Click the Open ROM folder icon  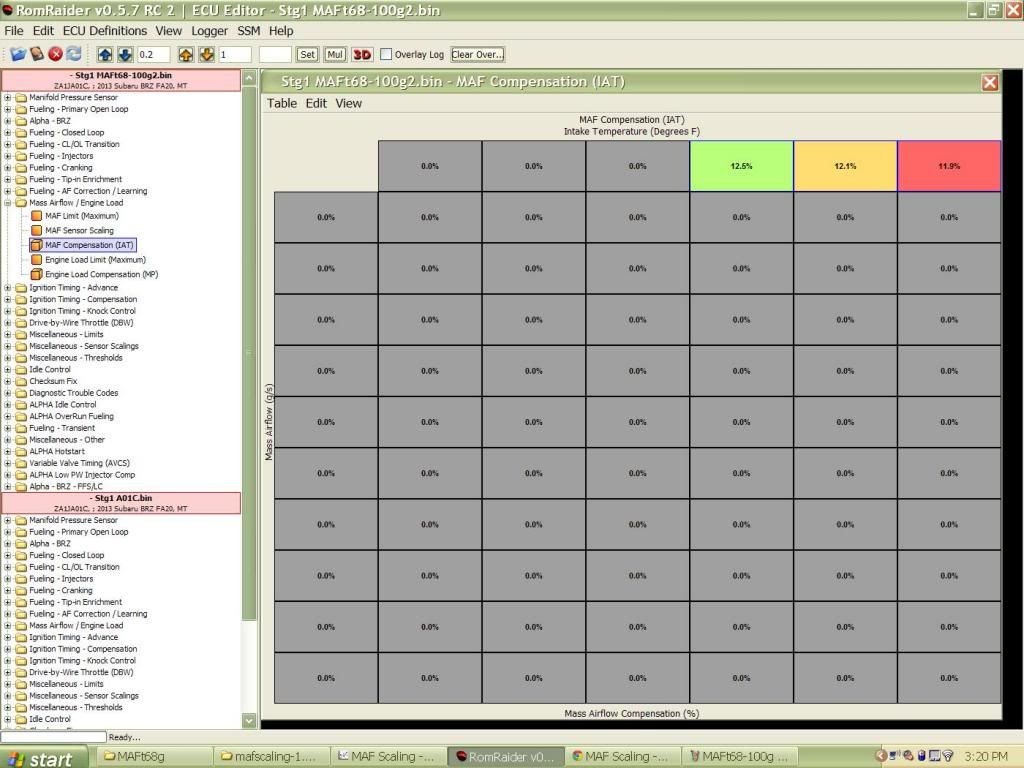tap(18, 54)
